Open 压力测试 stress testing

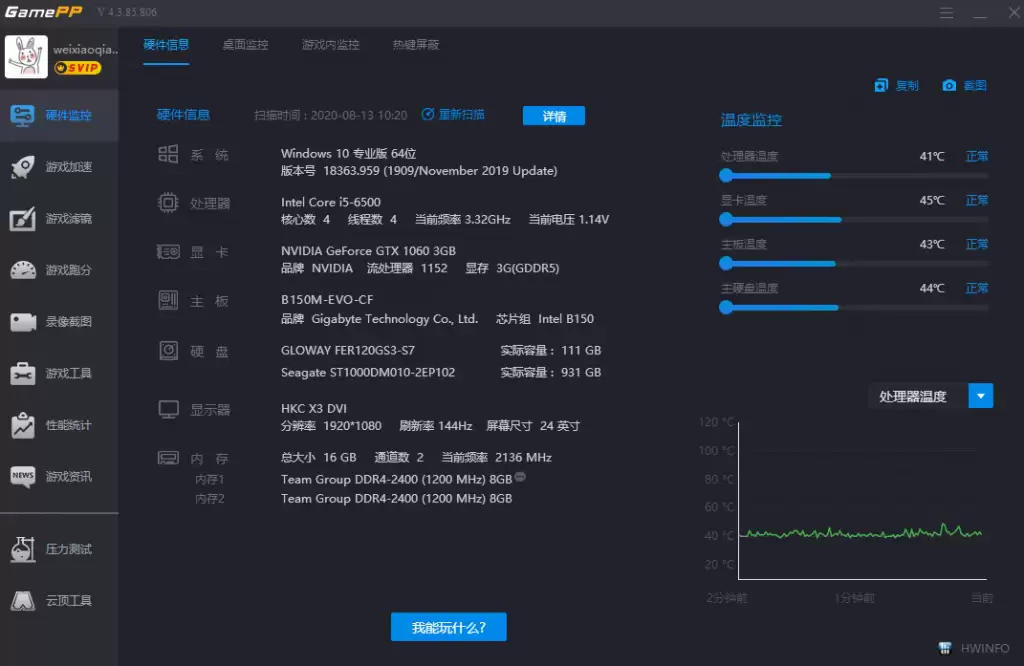[58, 548]
